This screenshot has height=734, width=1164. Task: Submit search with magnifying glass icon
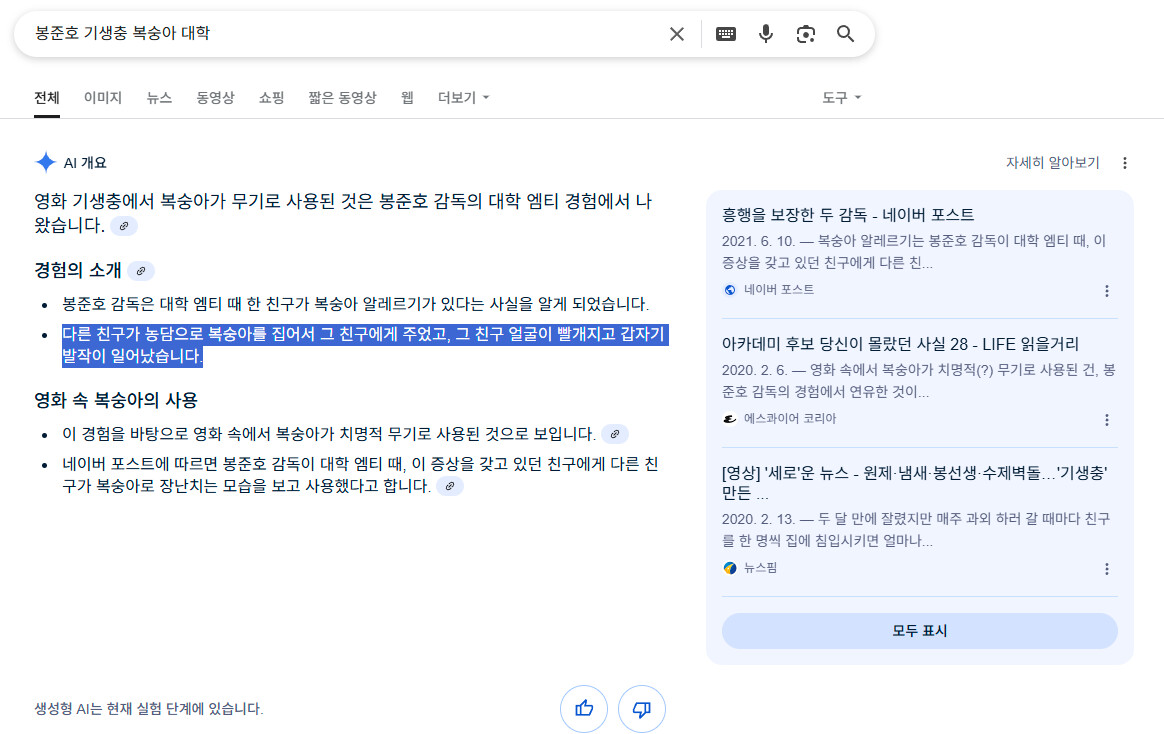[845, 34]
